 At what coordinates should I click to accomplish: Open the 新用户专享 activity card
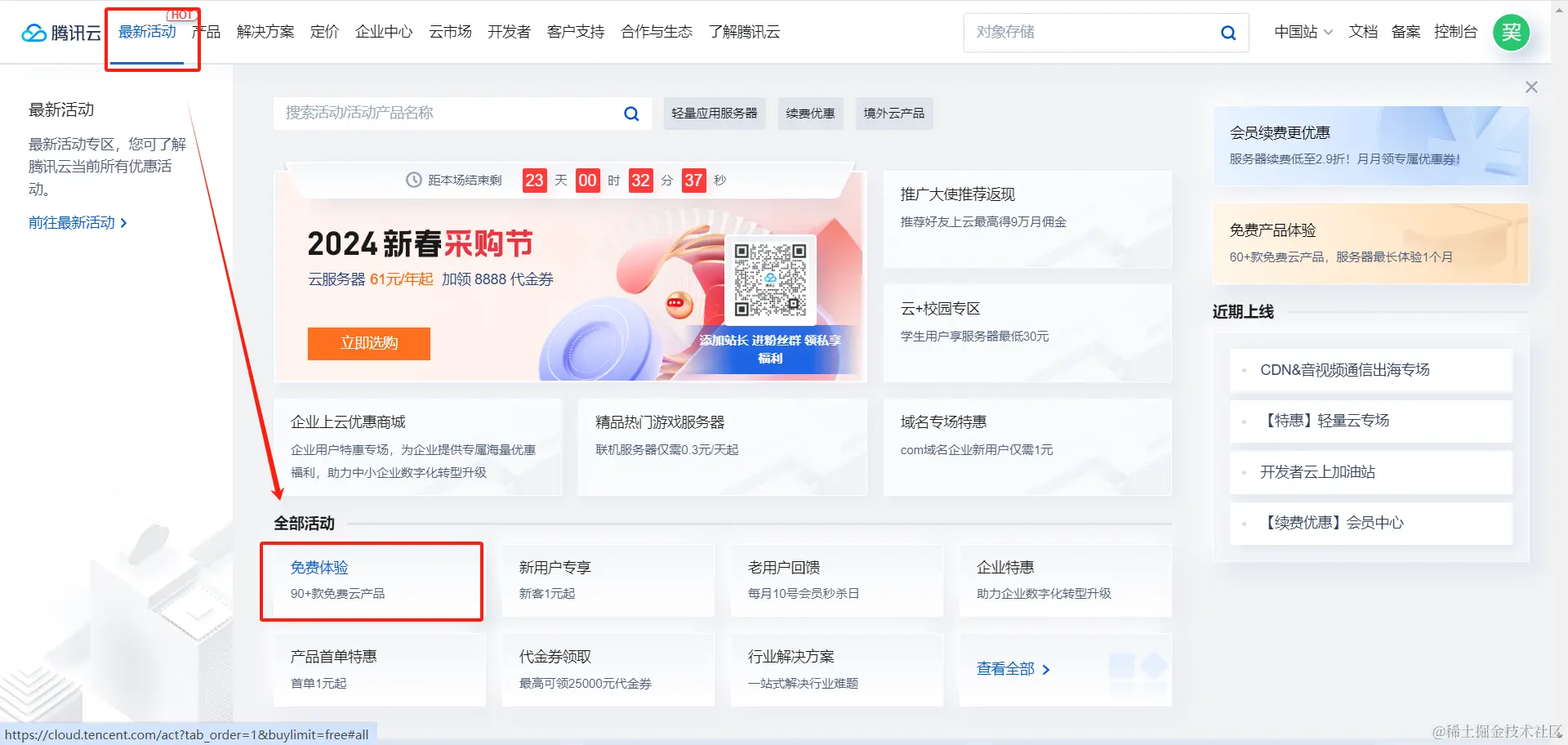click(608, 581)
